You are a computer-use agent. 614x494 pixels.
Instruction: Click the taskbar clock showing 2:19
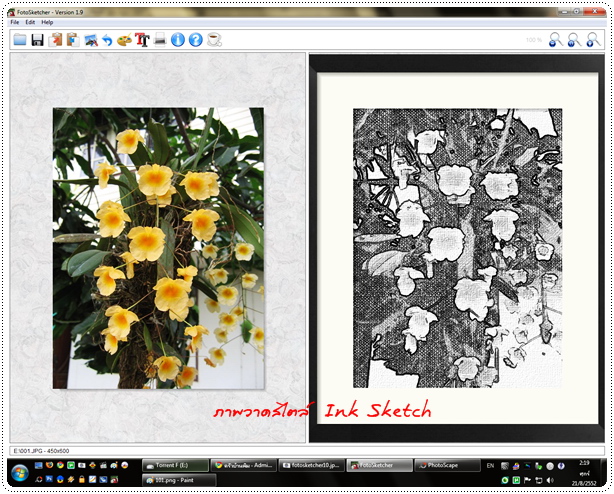pos(583,463)
